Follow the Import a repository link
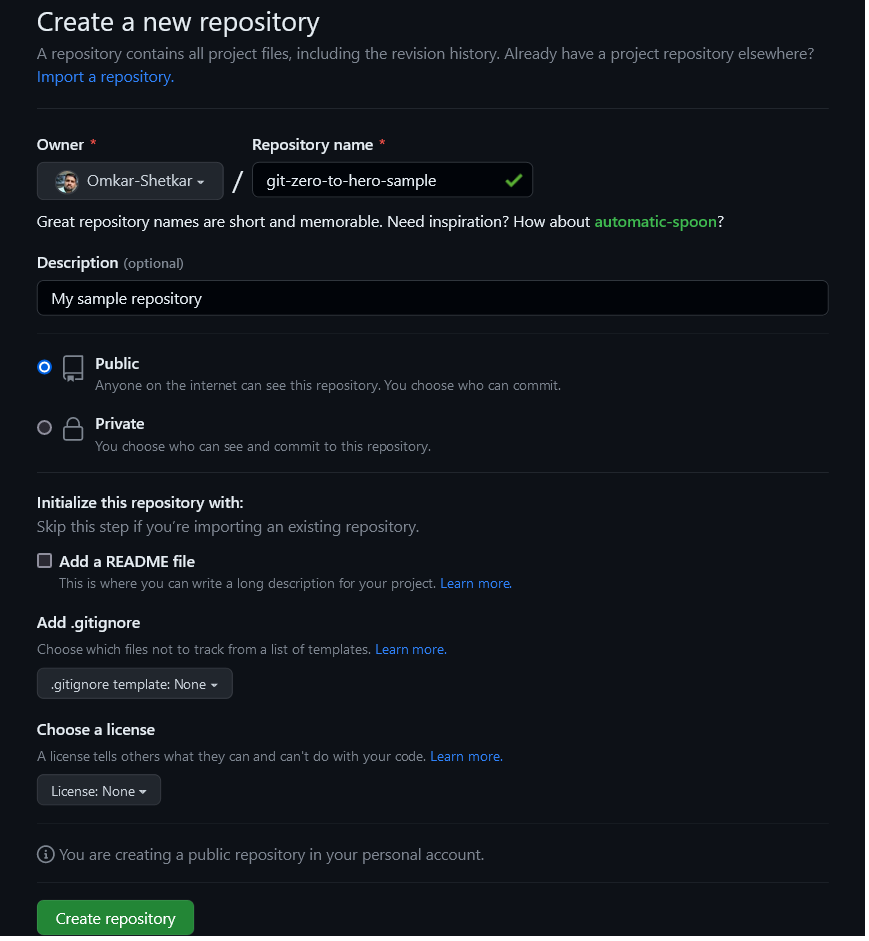The image size is (869, 941). pyautogui.click(x=105, y=76)
